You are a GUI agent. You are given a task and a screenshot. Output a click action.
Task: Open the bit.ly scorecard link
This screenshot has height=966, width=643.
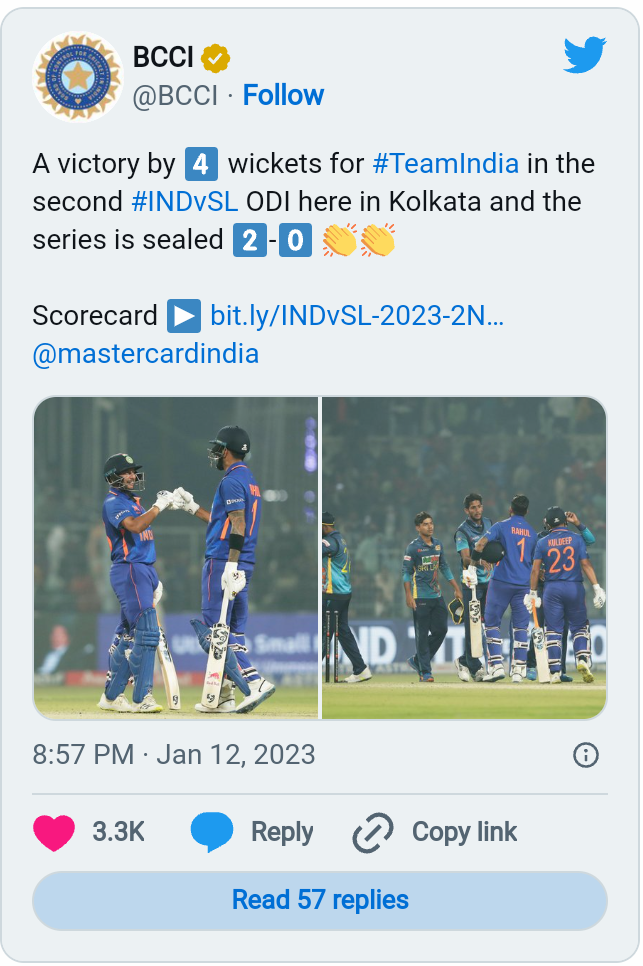coord(356,316)
